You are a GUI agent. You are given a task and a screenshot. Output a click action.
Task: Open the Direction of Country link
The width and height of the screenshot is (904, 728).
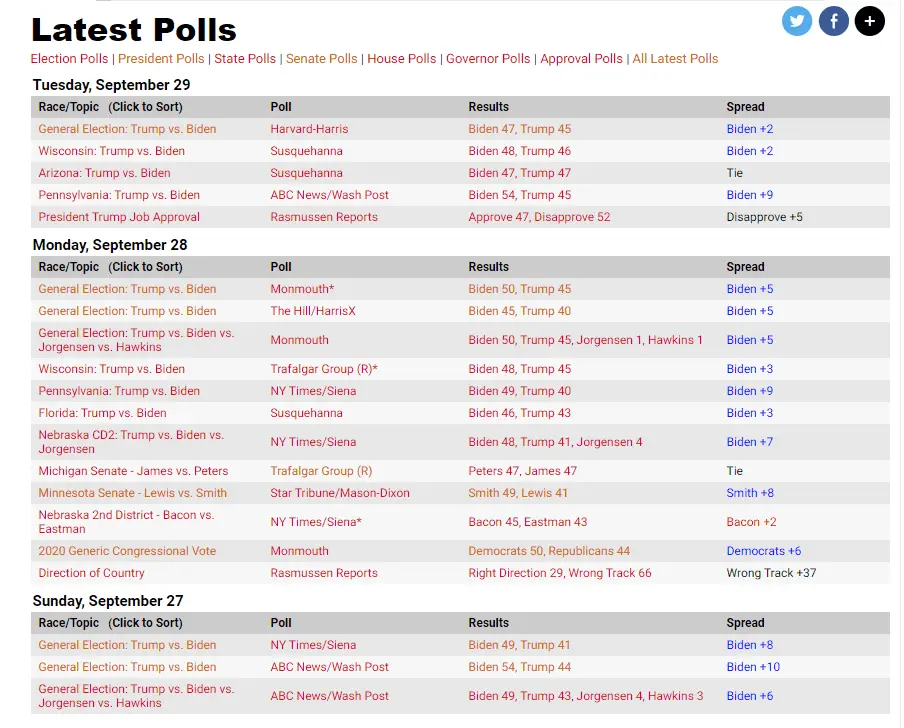click(91, 573)
